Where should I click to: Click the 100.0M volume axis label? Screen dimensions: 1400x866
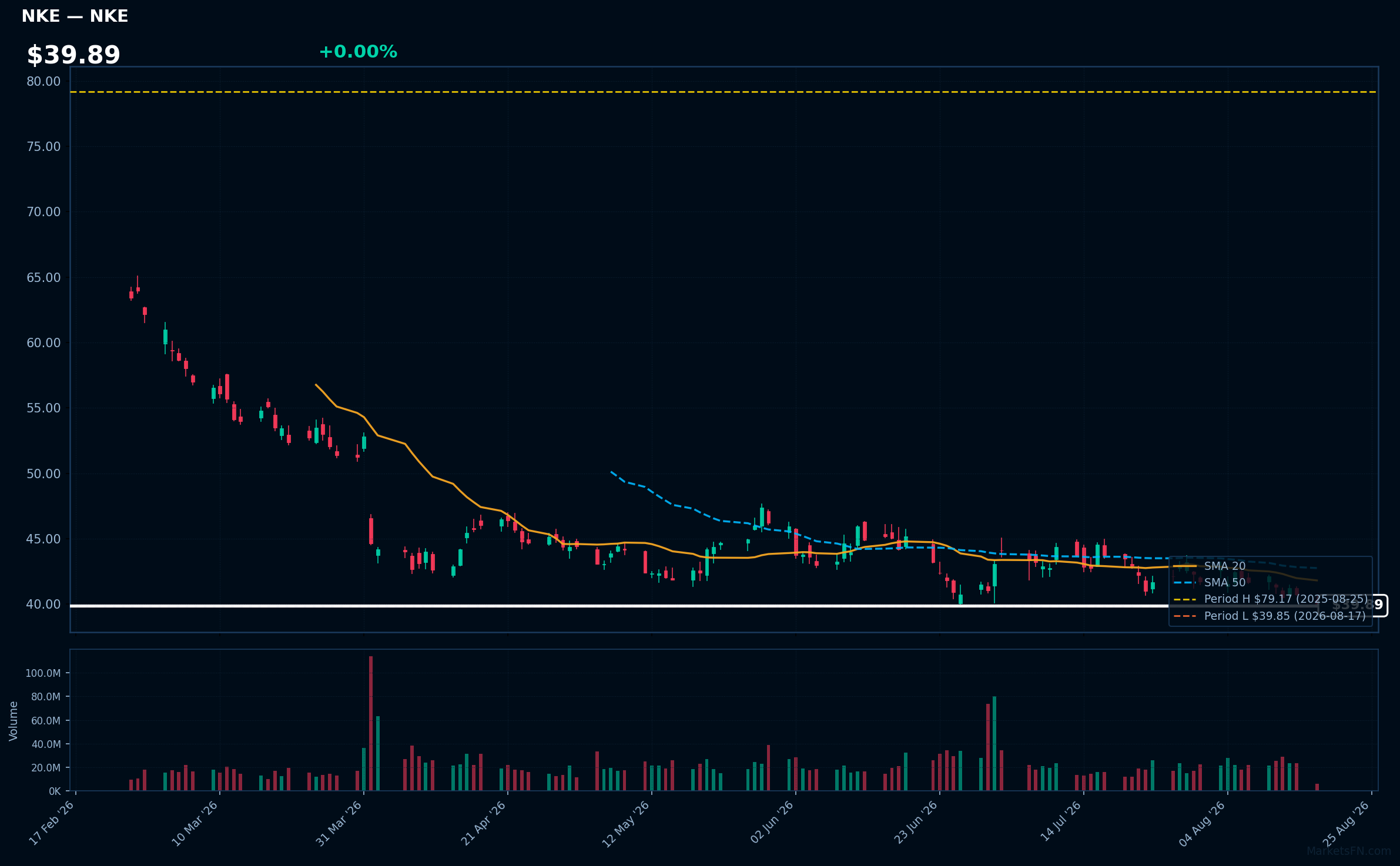point(43,673)
